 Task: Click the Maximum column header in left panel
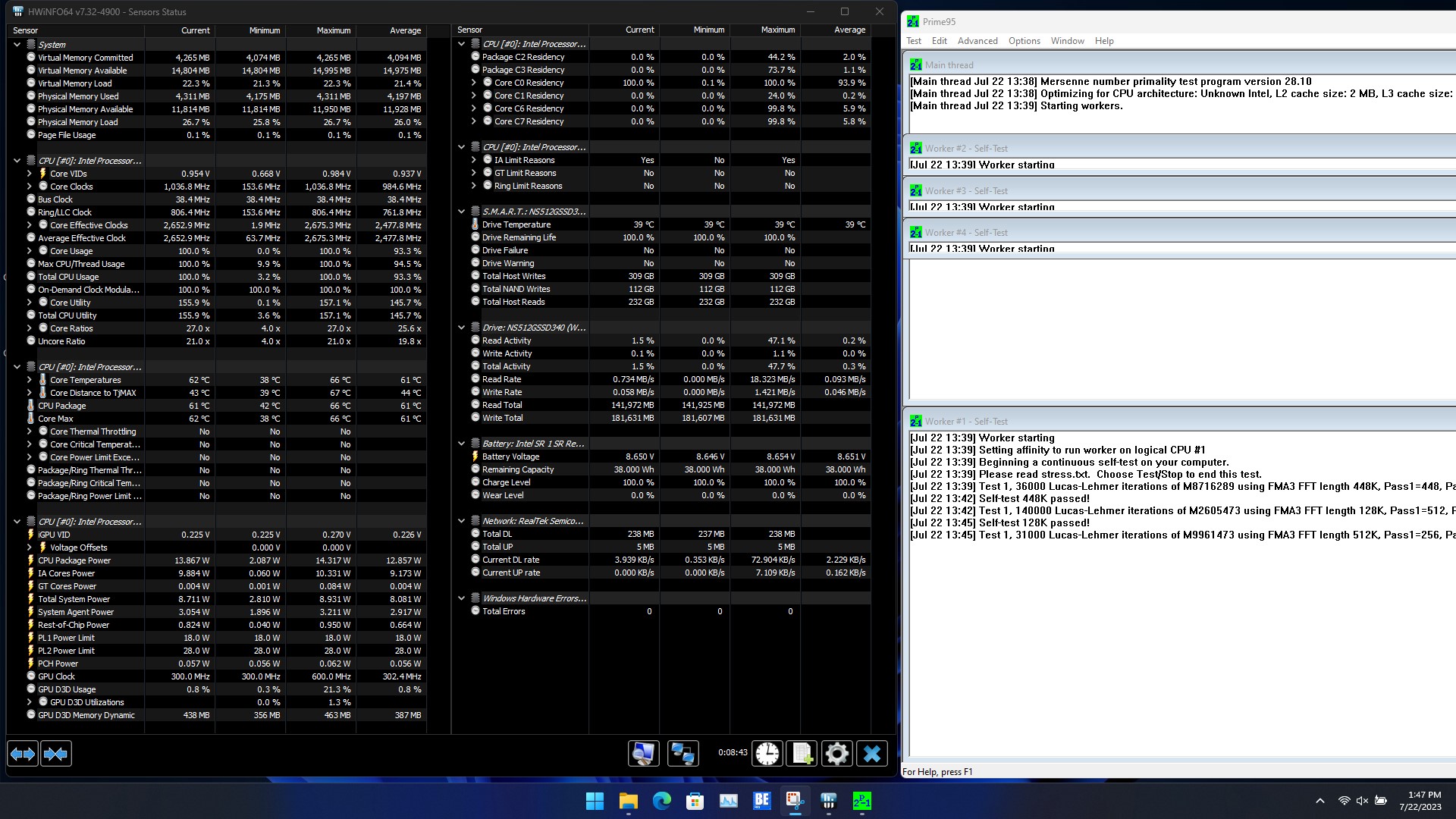tap(333, 30)
